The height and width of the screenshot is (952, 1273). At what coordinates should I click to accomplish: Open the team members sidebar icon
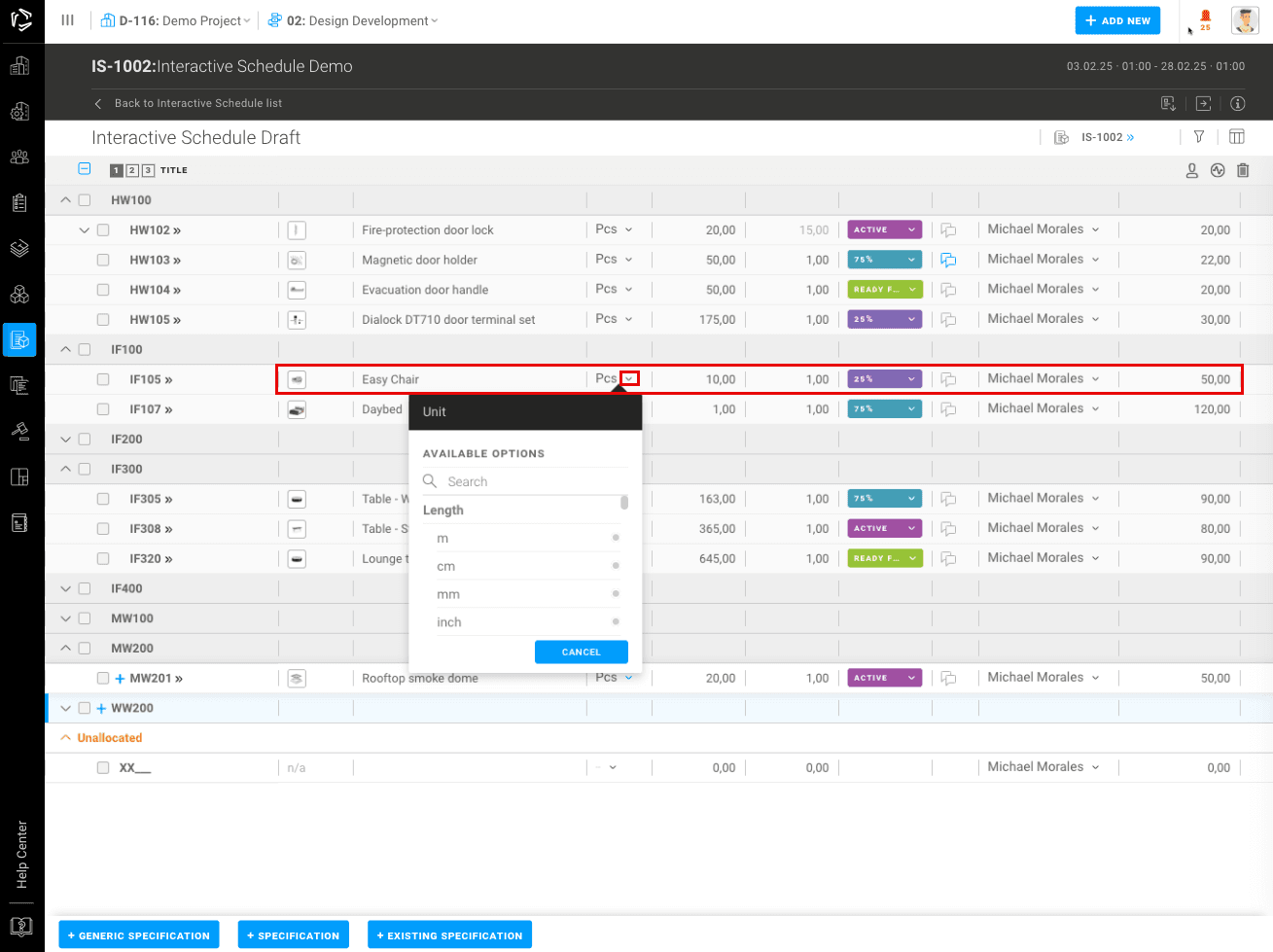click(19, 157)
